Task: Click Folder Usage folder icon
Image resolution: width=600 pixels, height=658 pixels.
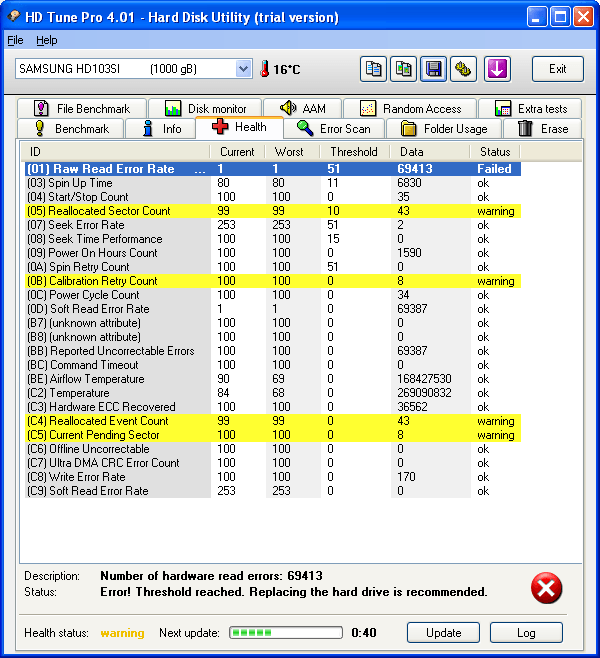Action: (408, 128)
